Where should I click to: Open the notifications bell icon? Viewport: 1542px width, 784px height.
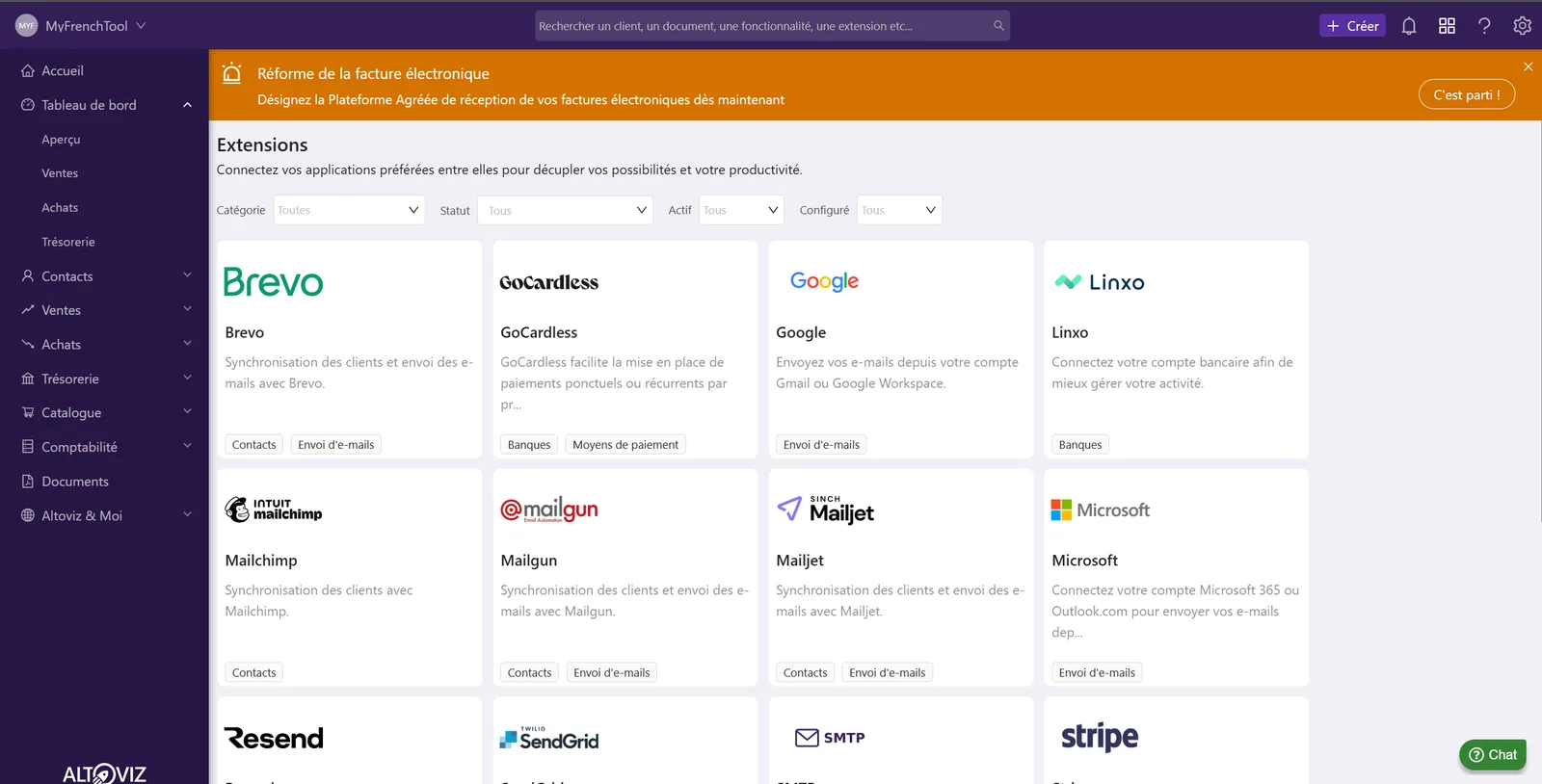pyautogui.click(x=1409, y=26)
